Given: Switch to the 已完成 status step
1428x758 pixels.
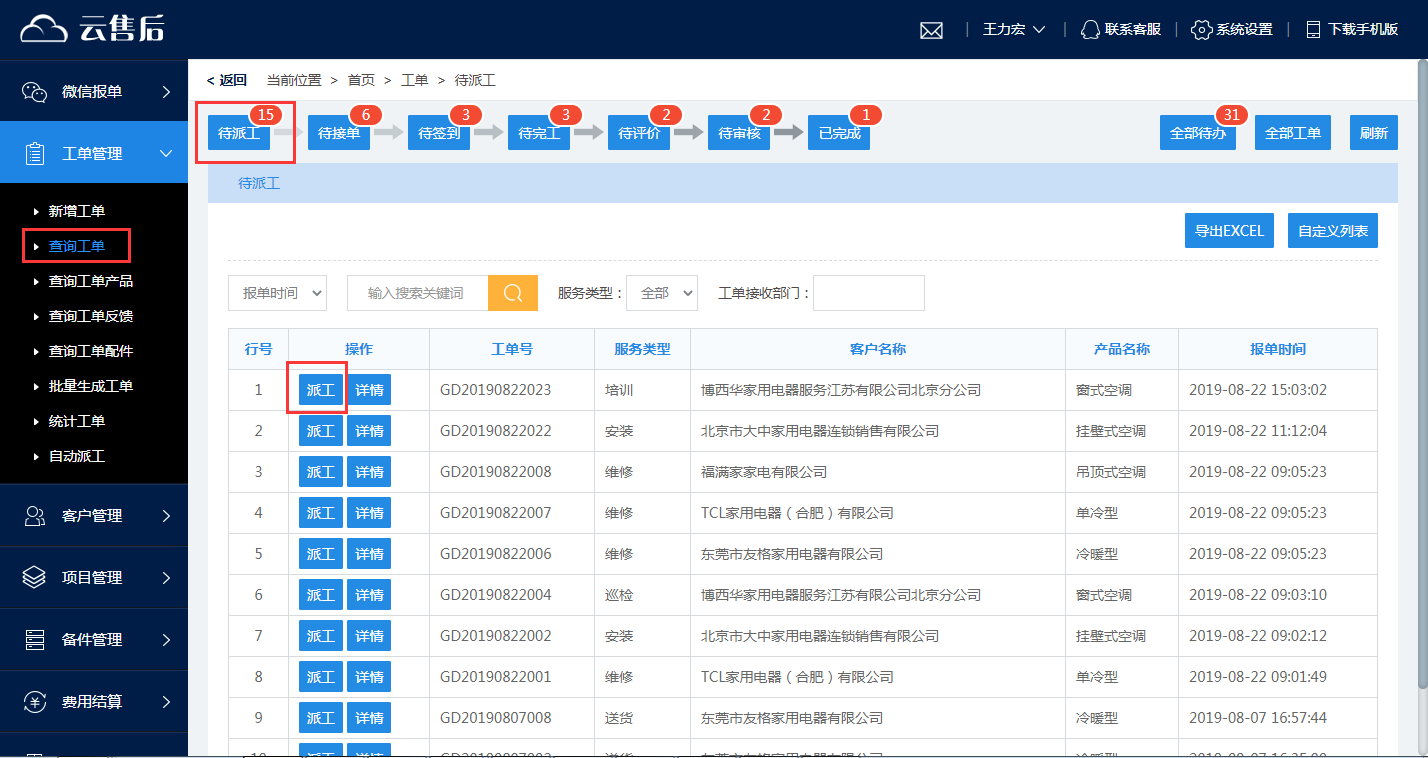Looking at the screenshot, I should click(x=839, y=133).
